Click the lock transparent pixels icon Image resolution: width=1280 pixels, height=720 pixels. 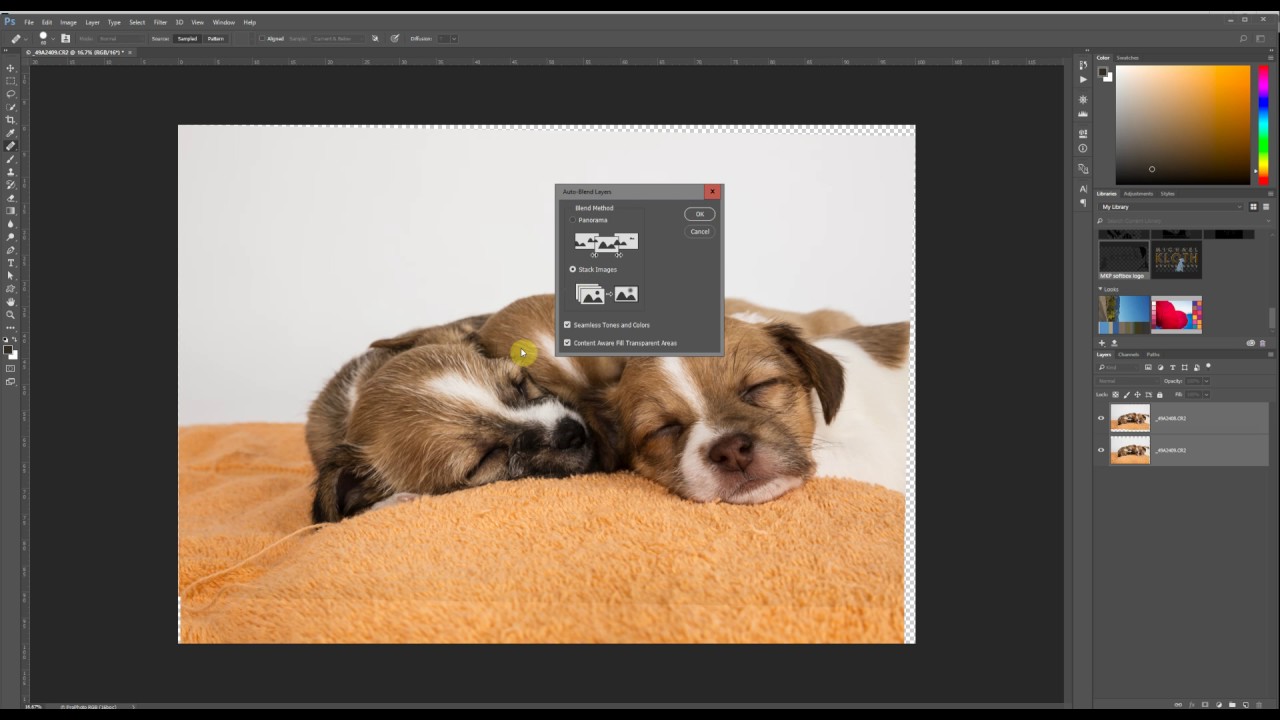[x=1115, y=395]
